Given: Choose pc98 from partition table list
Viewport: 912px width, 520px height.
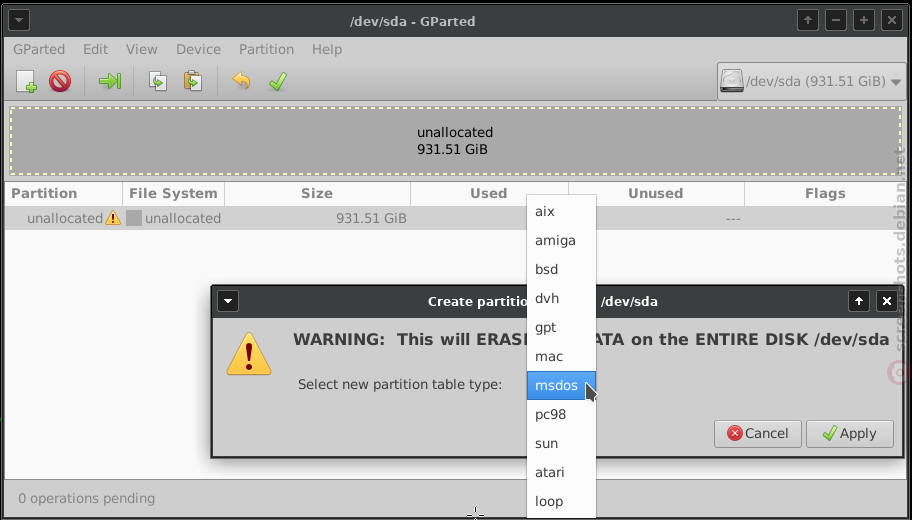Looking at the screenshot, I should [561, 415].
